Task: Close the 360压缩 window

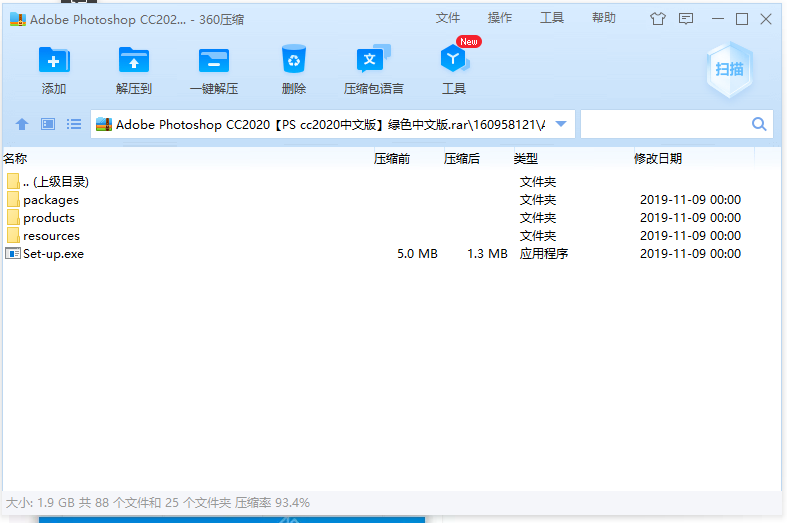Action: [766, 19]
